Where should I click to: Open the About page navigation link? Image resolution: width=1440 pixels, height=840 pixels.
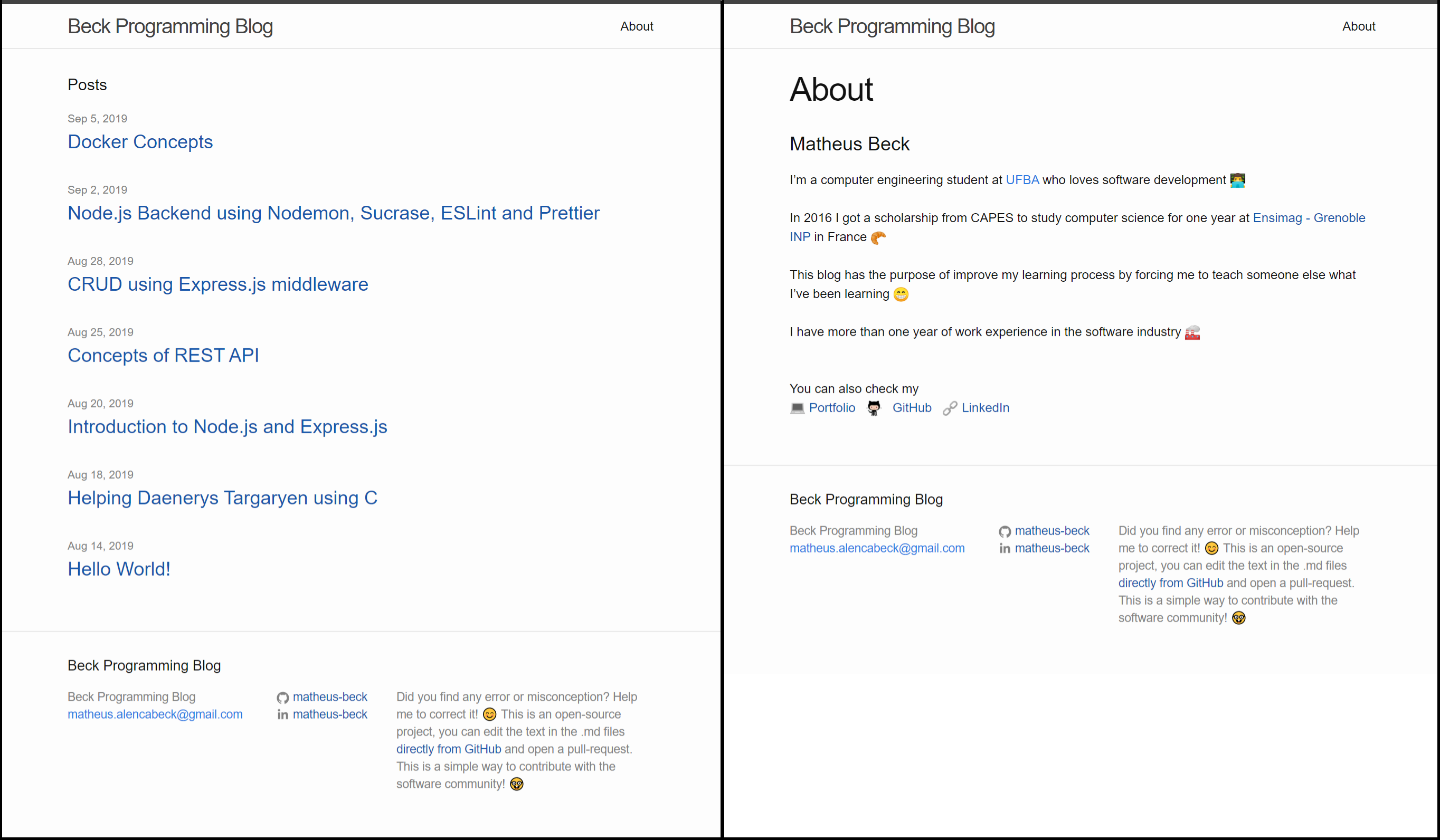[x=636, y=26]
